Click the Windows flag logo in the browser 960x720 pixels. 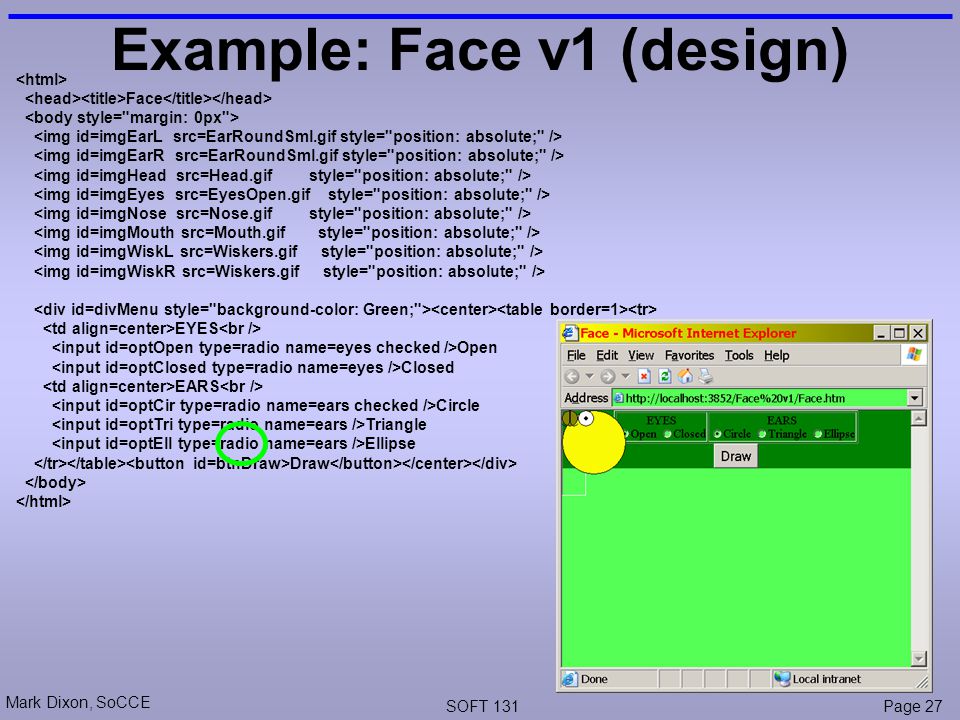pyautogui.click(x=914, y=354)
